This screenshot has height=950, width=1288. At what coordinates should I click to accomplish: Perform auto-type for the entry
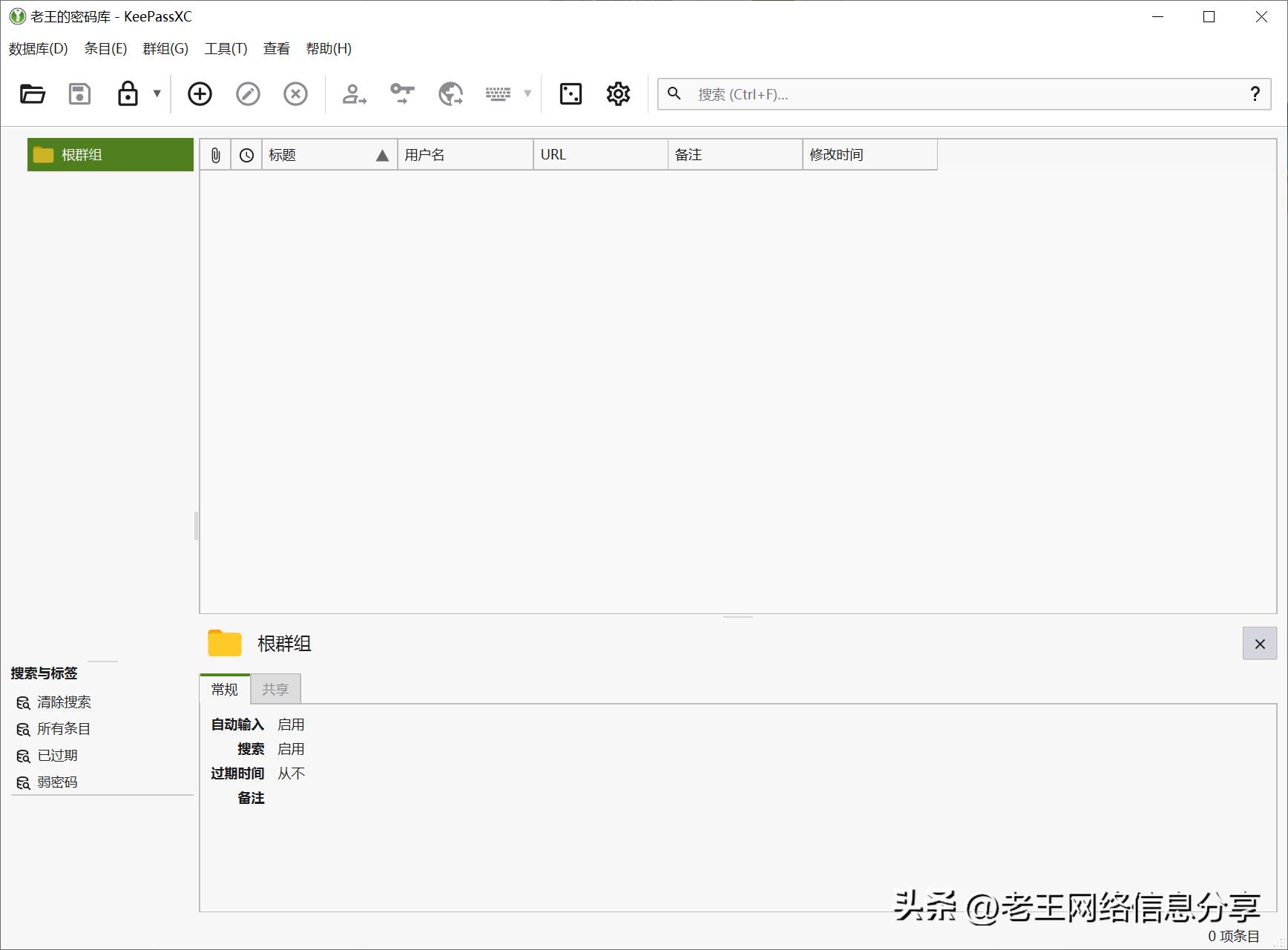tap(499, 94)
